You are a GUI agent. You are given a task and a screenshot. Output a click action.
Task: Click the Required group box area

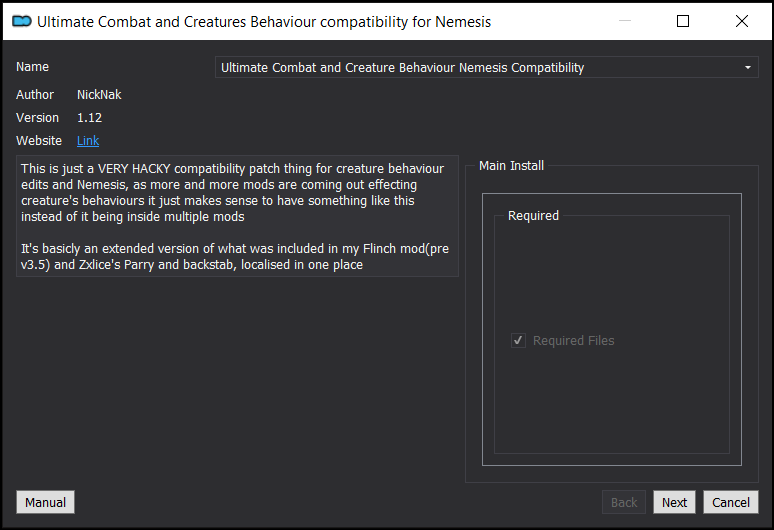(x=612, y=334)
